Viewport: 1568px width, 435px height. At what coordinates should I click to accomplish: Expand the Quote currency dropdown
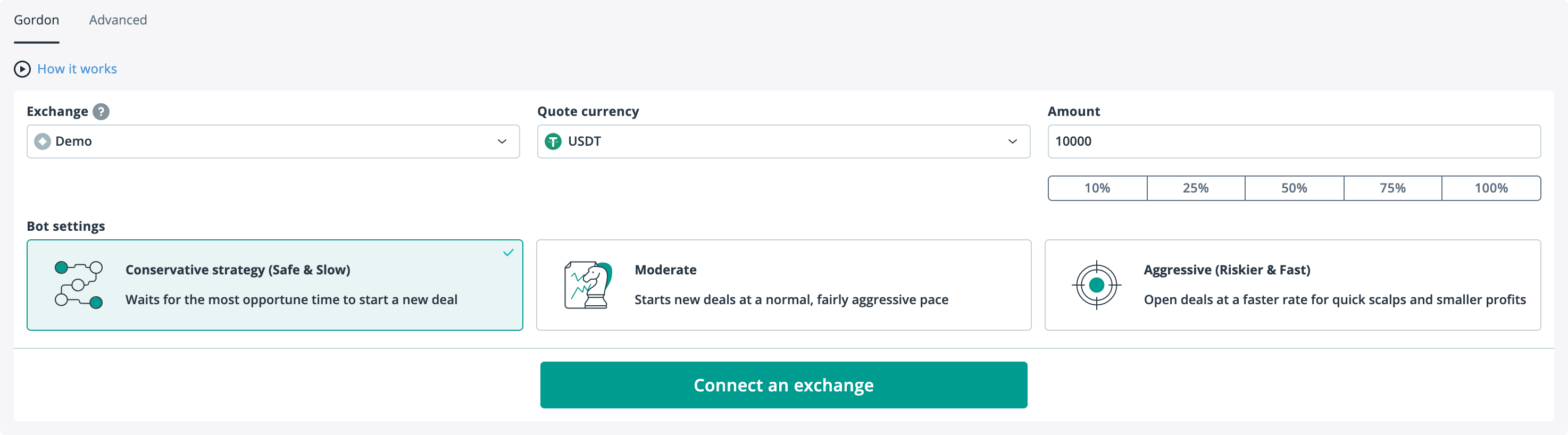click(x=783, y=142)
